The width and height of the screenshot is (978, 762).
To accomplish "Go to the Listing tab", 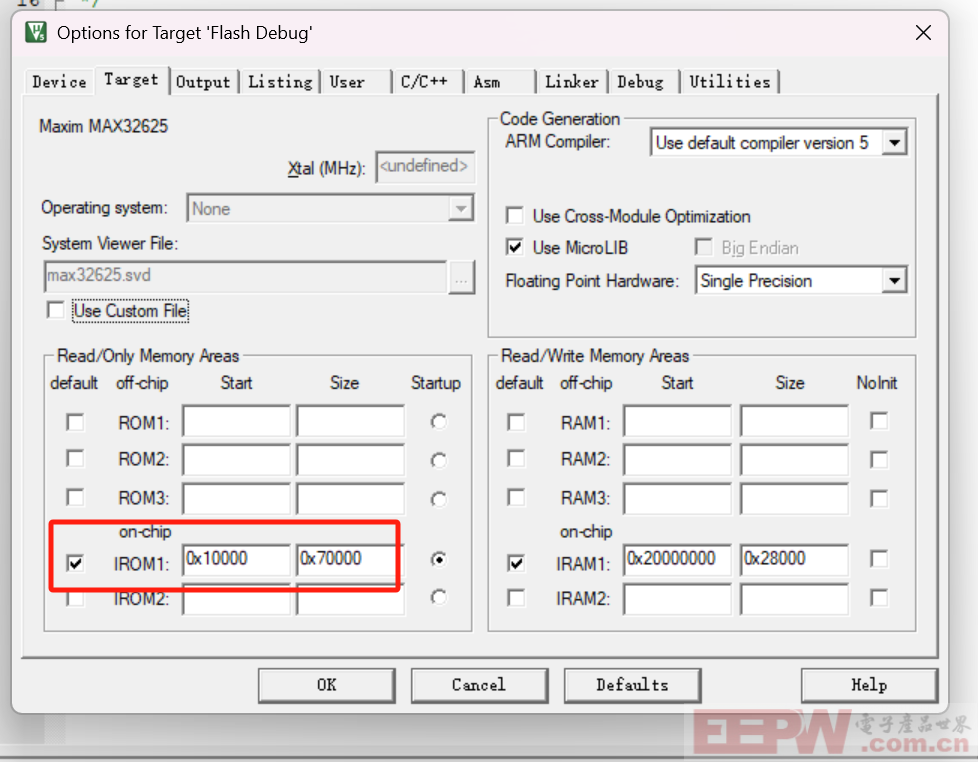I will pos(280,82).
